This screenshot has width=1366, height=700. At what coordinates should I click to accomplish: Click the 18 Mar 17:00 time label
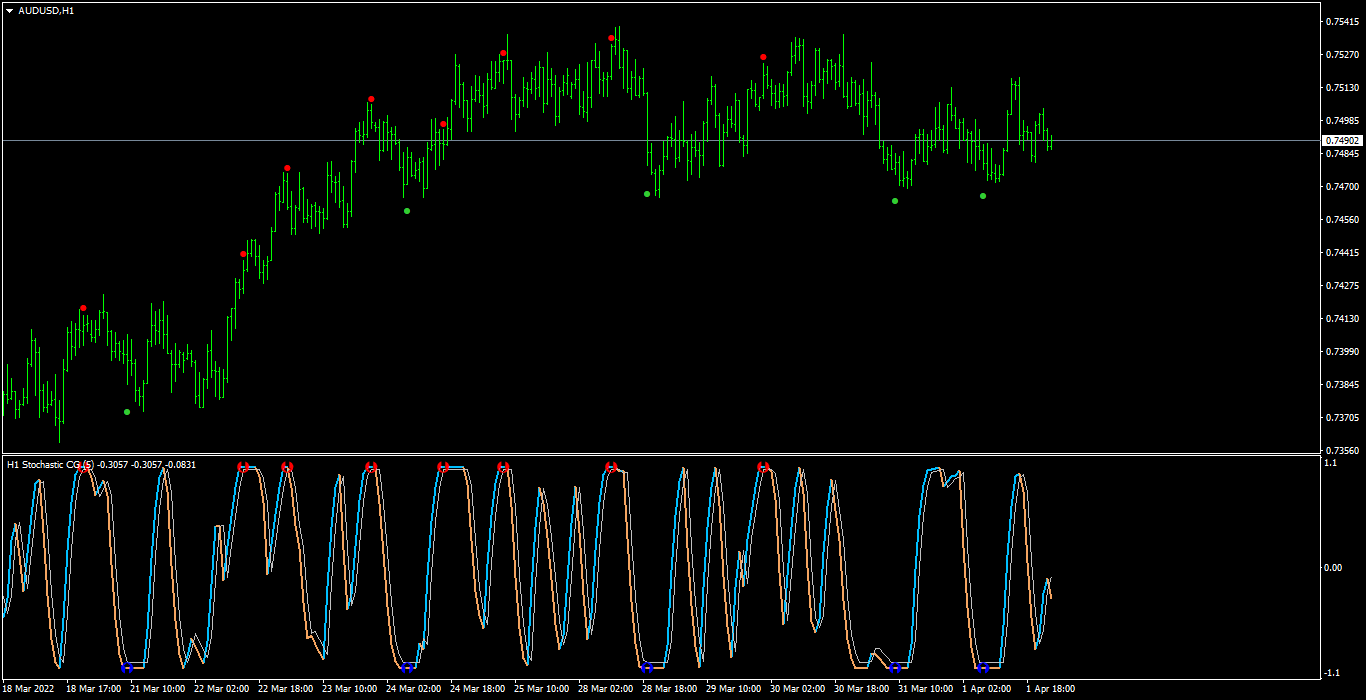coord(94,689)
